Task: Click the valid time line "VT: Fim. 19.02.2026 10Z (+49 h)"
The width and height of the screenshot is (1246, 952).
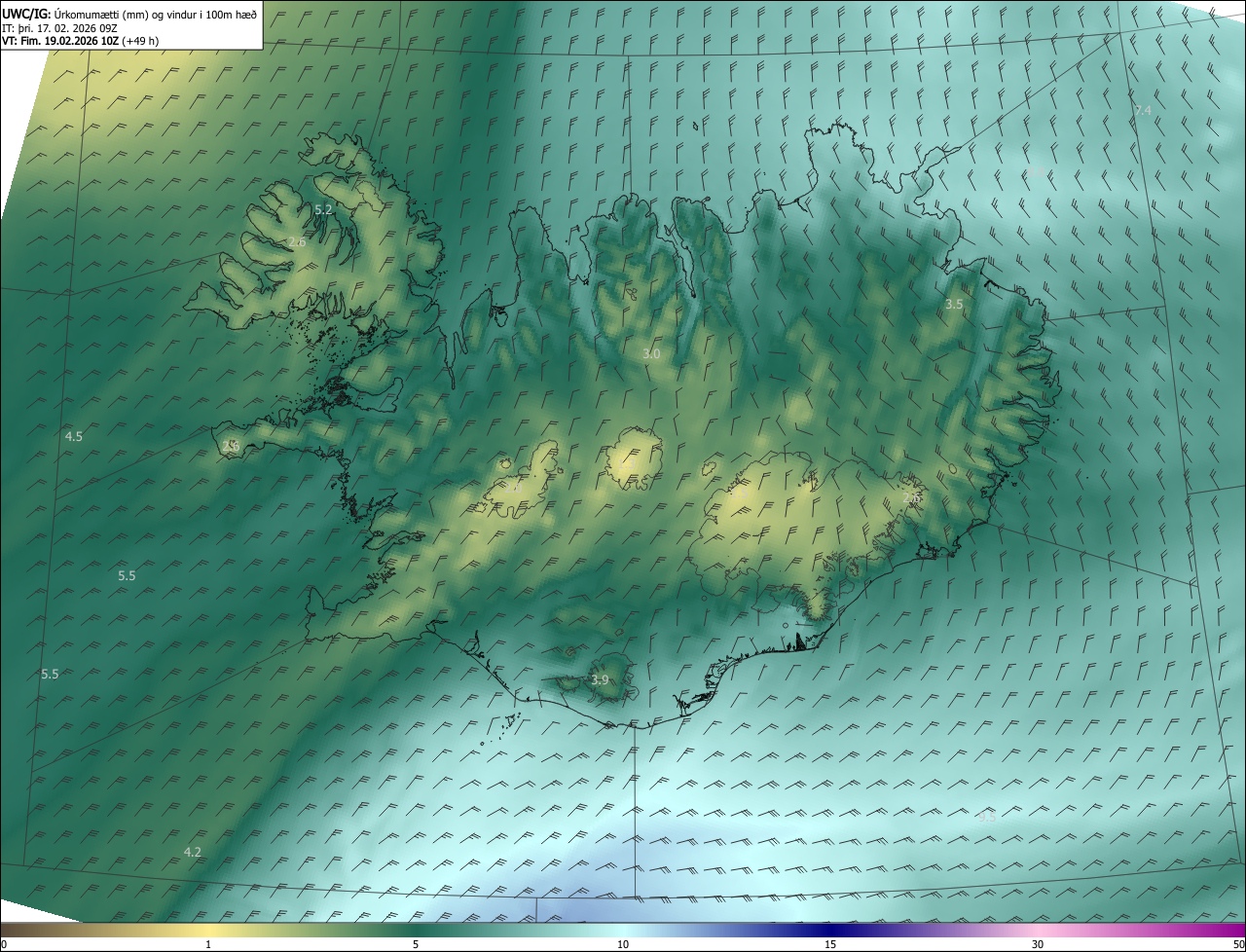Action: [81, 41]
